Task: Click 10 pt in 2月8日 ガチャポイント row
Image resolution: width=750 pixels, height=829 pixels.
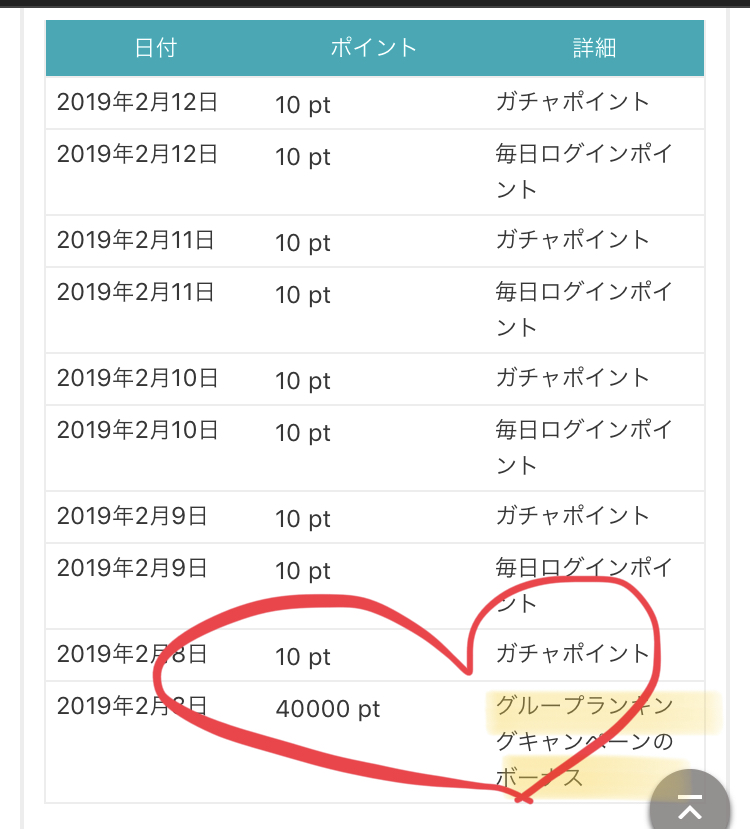Action: [303, 657]
